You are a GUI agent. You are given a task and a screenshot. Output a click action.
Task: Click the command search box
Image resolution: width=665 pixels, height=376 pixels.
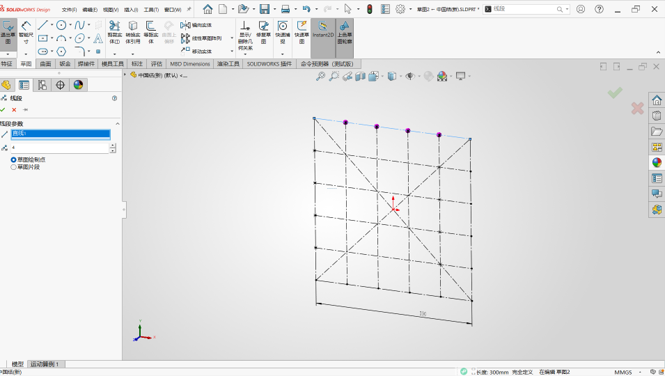click(x=525, y=9)
